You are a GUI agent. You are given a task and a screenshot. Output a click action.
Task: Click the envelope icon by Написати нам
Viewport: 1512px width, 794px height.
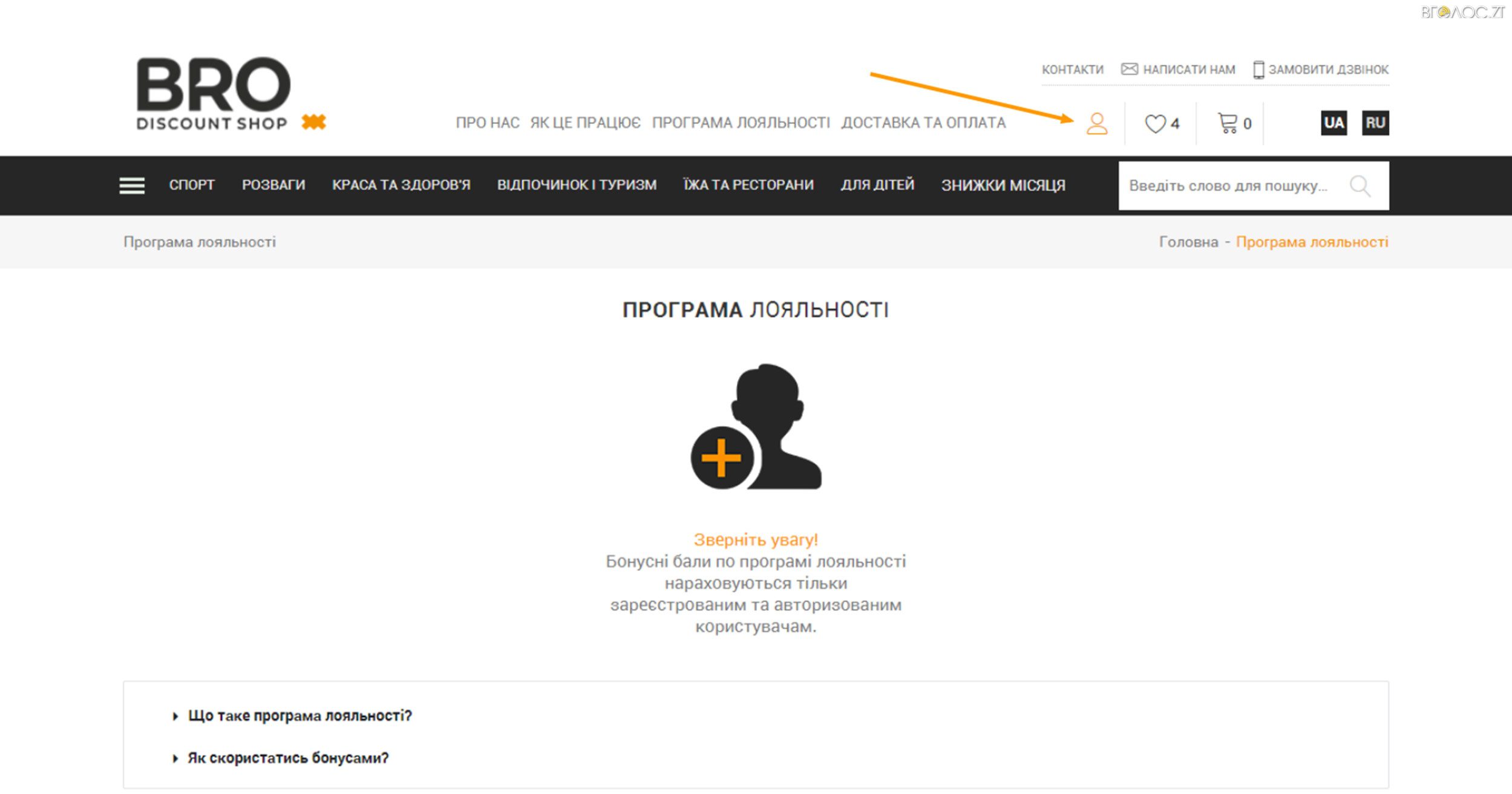tap(1129, 69)
